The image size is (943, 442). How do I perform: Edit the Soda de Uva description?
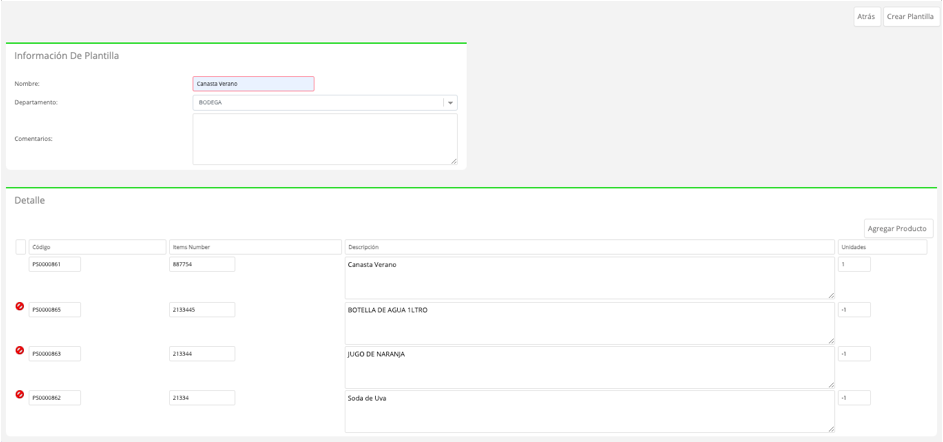590,411
